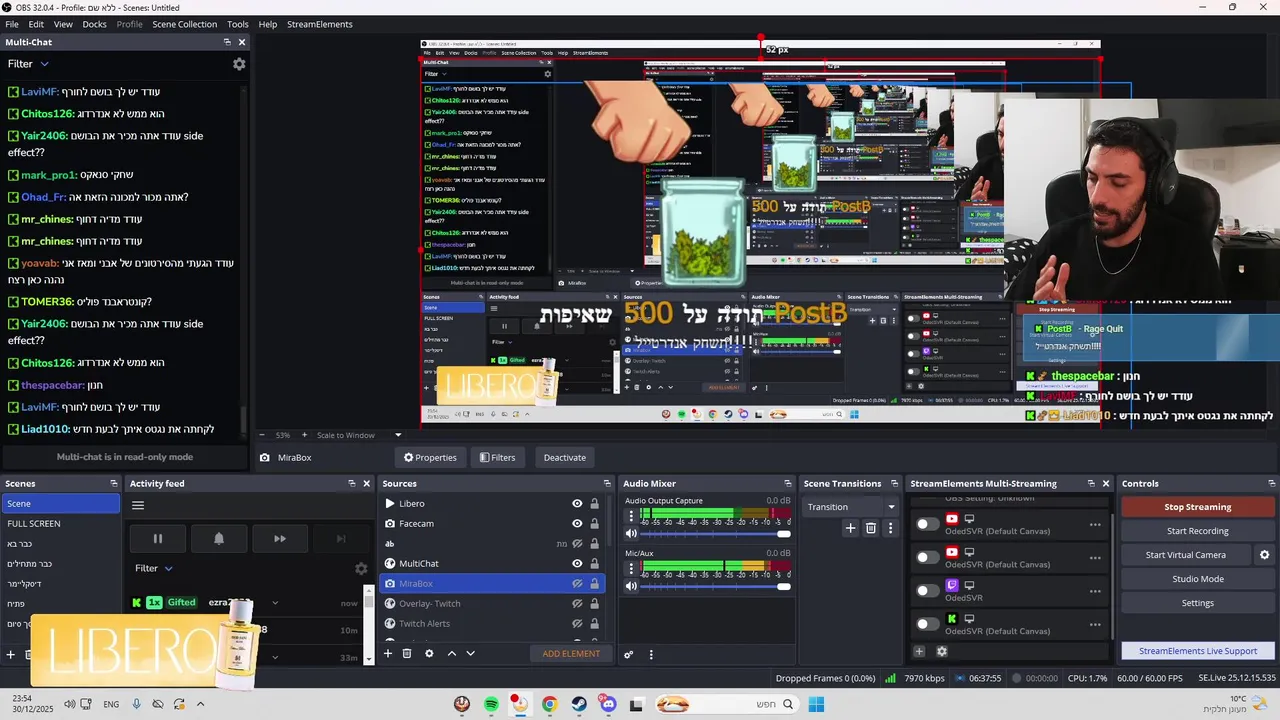Hide the Facecam source
The image size is (1280, 720).
coord(577,524)
